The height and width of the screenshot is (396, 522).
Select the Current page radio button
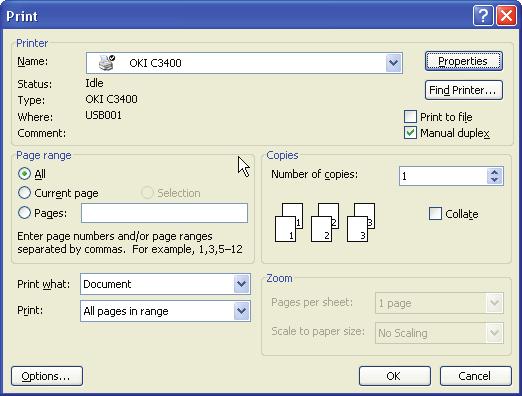(x=24, y=193)
